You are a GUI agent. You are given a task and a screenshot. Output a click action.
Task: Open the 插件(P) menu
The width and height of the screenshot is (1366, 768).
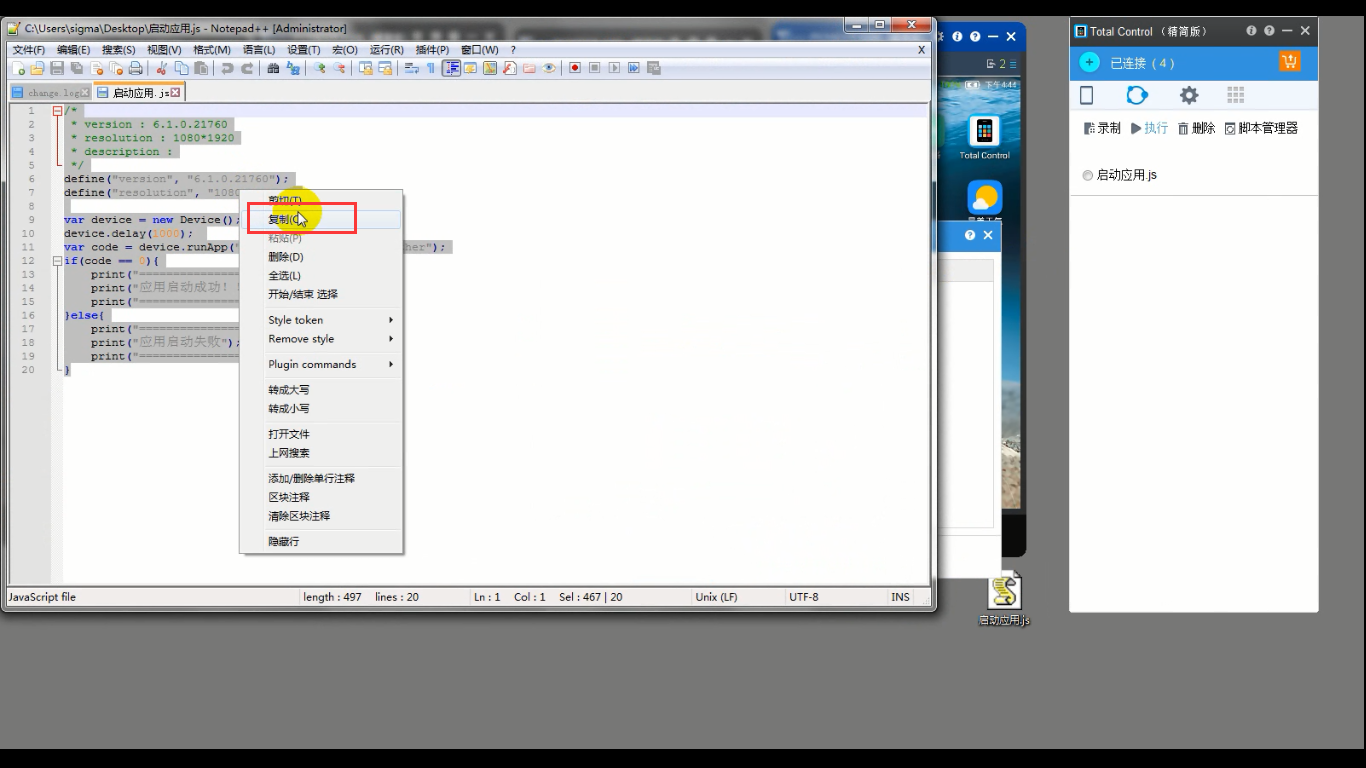point(432,49)
